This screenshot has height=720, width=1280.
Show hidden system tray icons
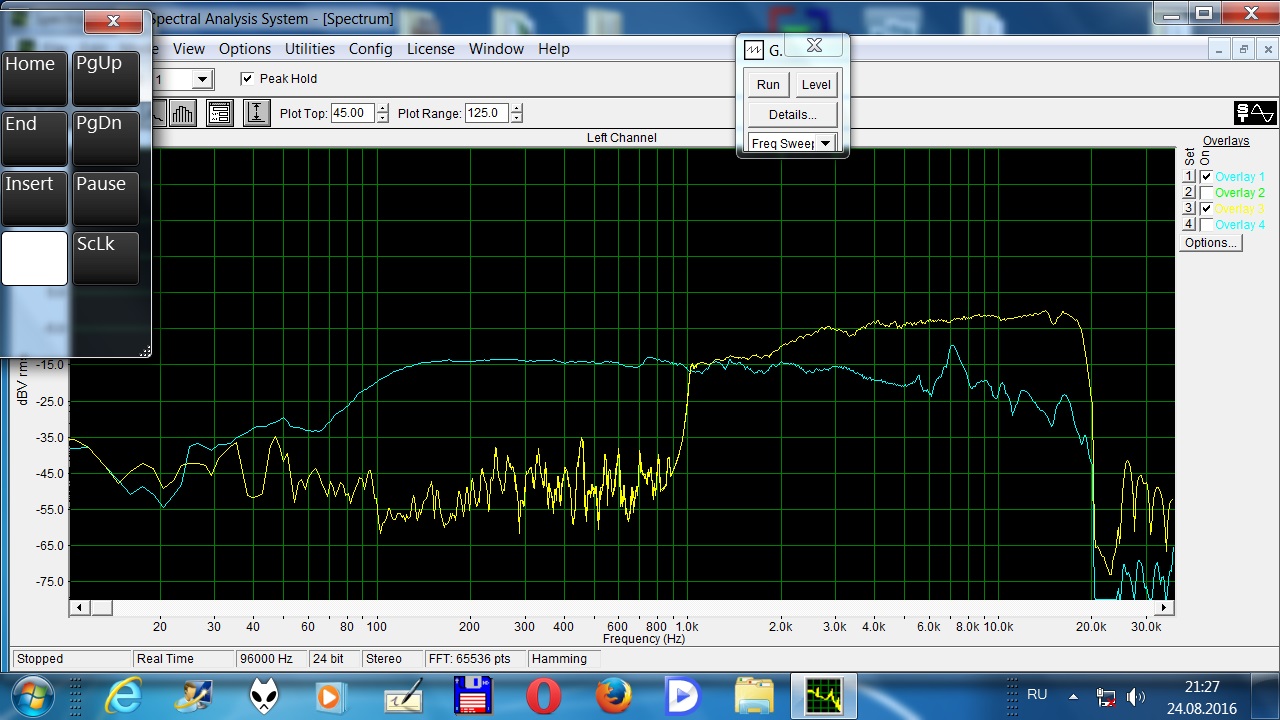[1073, 696]
